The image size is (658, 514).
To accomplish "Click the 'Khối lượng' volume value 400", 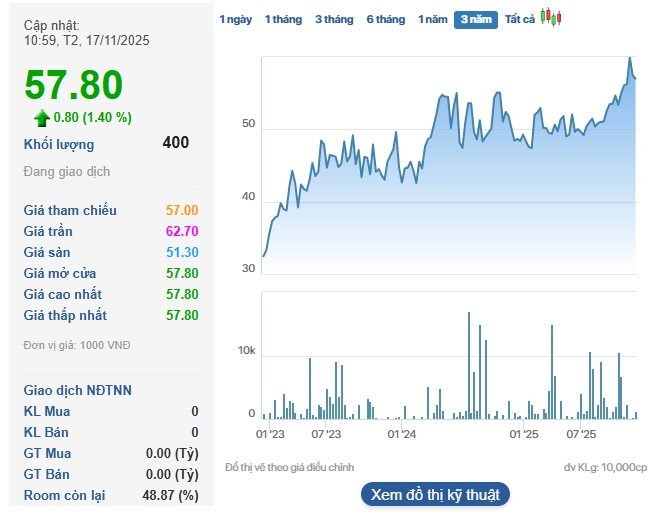I will pos(175,143).
